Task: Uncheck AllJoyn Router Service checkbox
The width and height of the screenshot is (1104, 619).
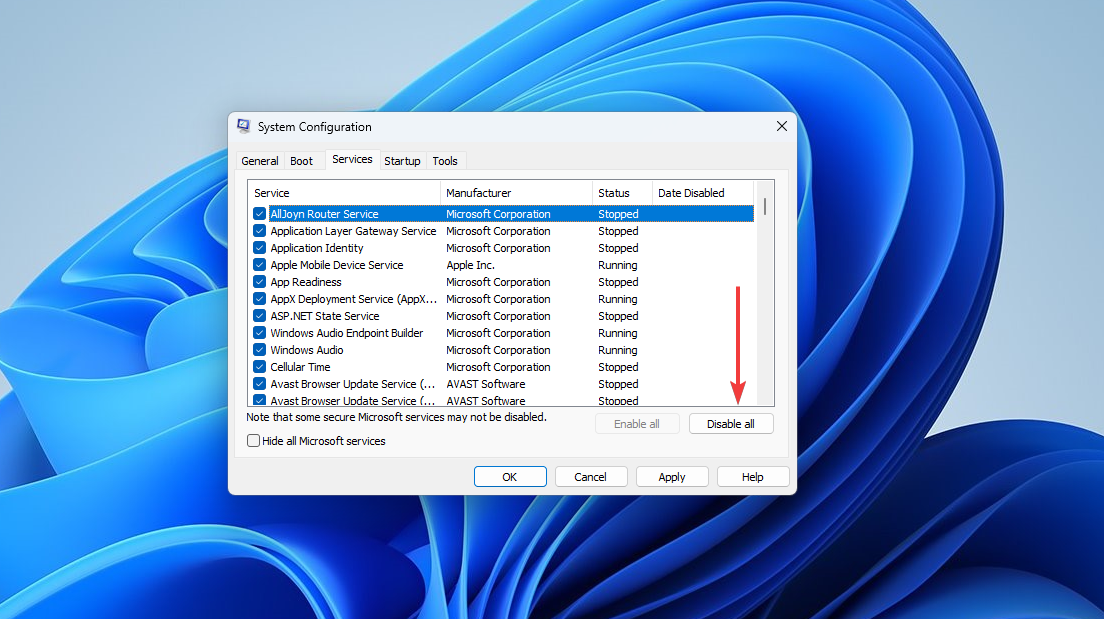Action: [259, 213]
